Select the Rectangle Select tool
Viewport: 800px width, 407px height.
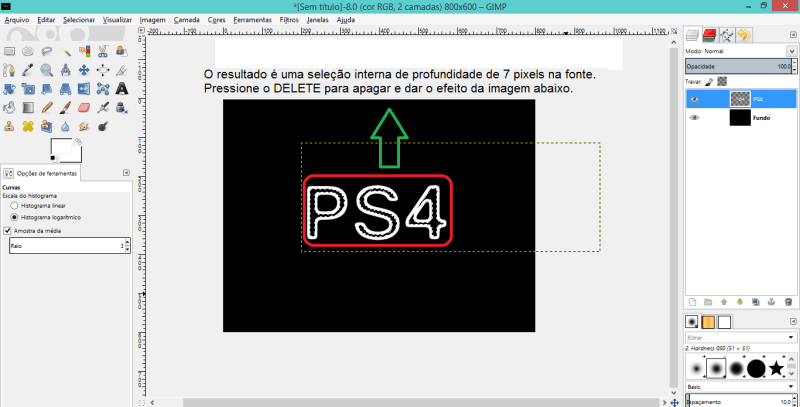tap(8, 50)
